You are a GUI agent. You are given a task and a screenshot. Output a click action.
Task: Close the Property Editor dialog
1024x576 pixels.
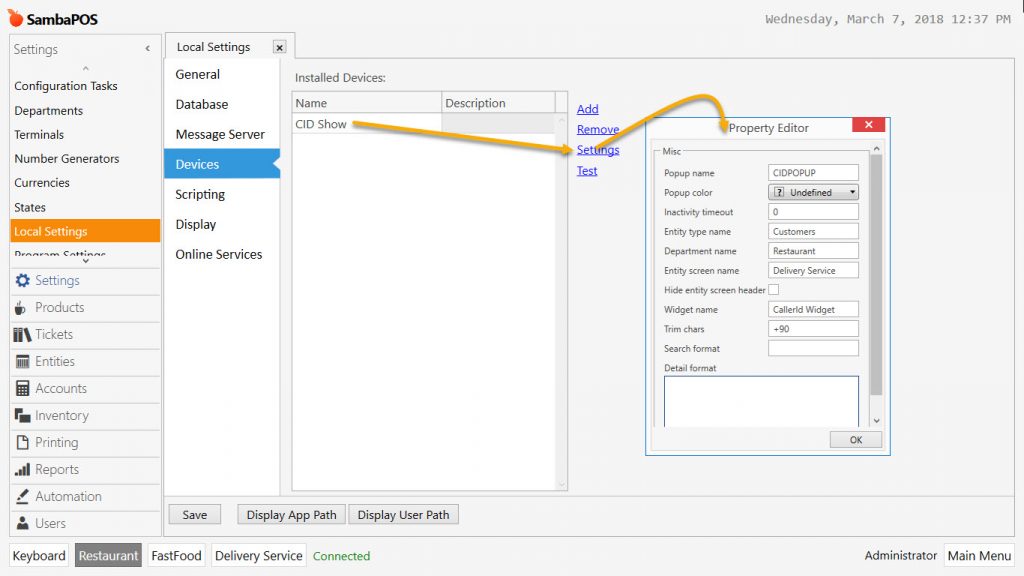[x=869, y=125]
